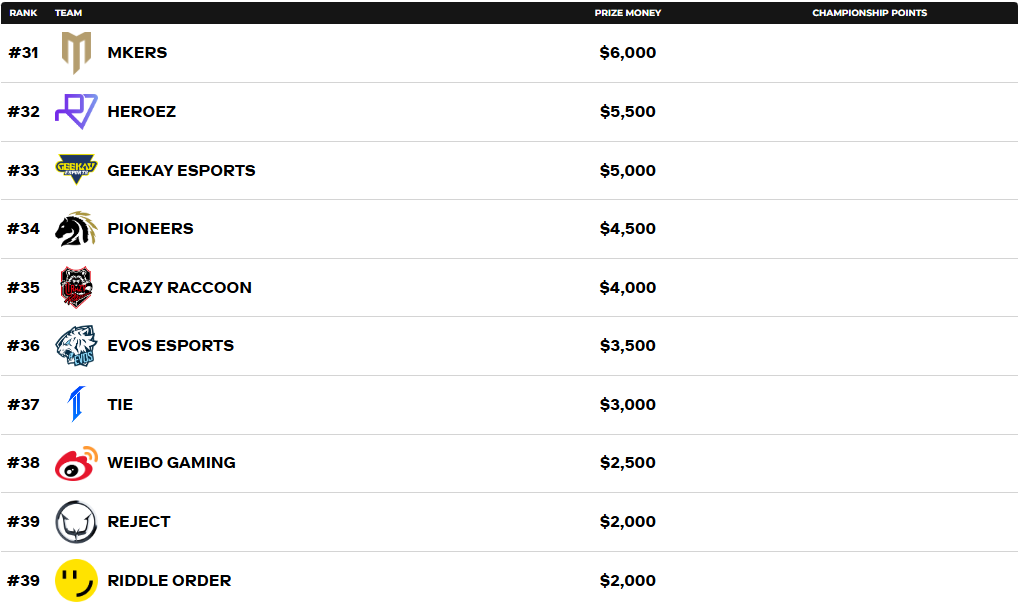The width and height of the screenshot is (1021, 608).
Task: Open the GEEKAY ESPORTS team link
Action: point(181,170)
